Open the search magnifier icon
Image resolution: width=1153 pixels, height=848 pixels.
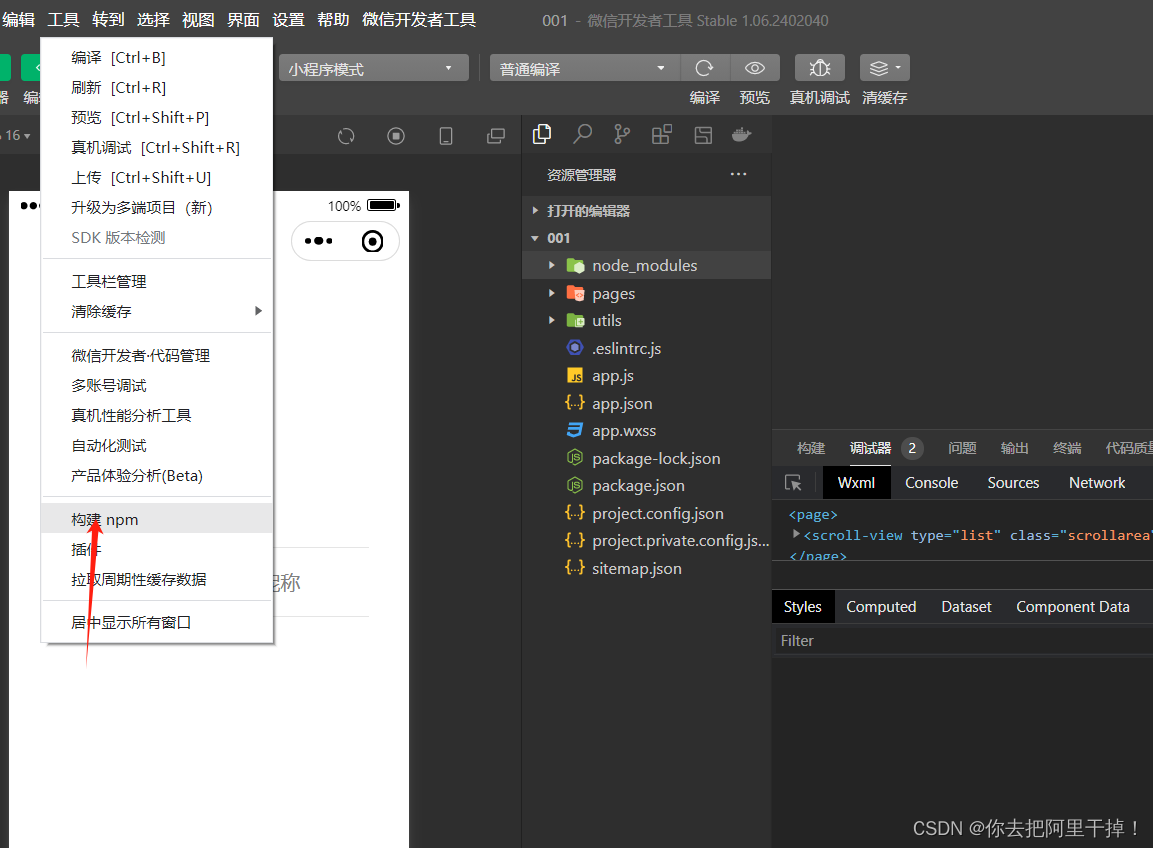point(582,135)
